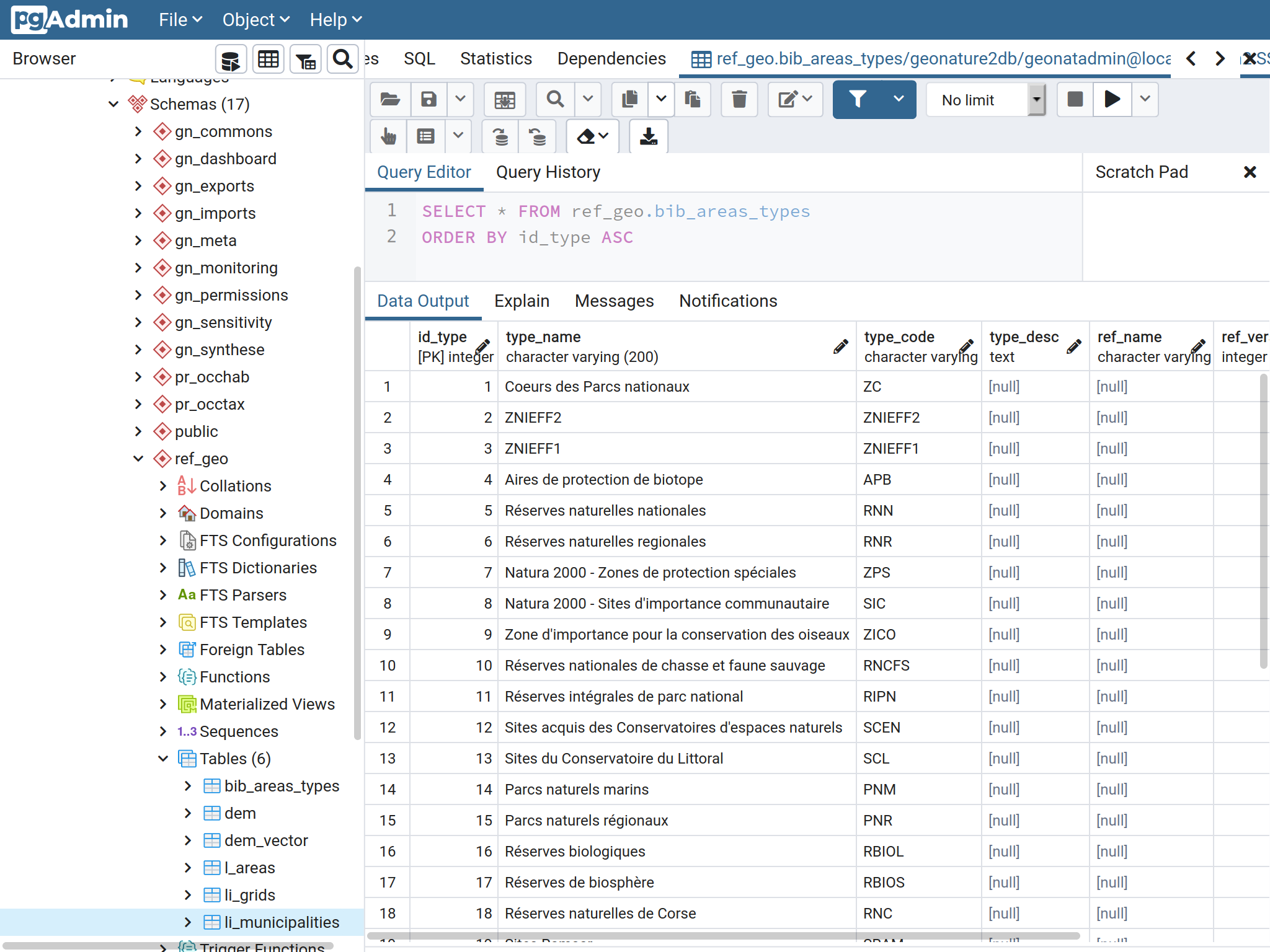1270x952 pixels.
Task: Click the Paste rows icon
Action: 693,99
